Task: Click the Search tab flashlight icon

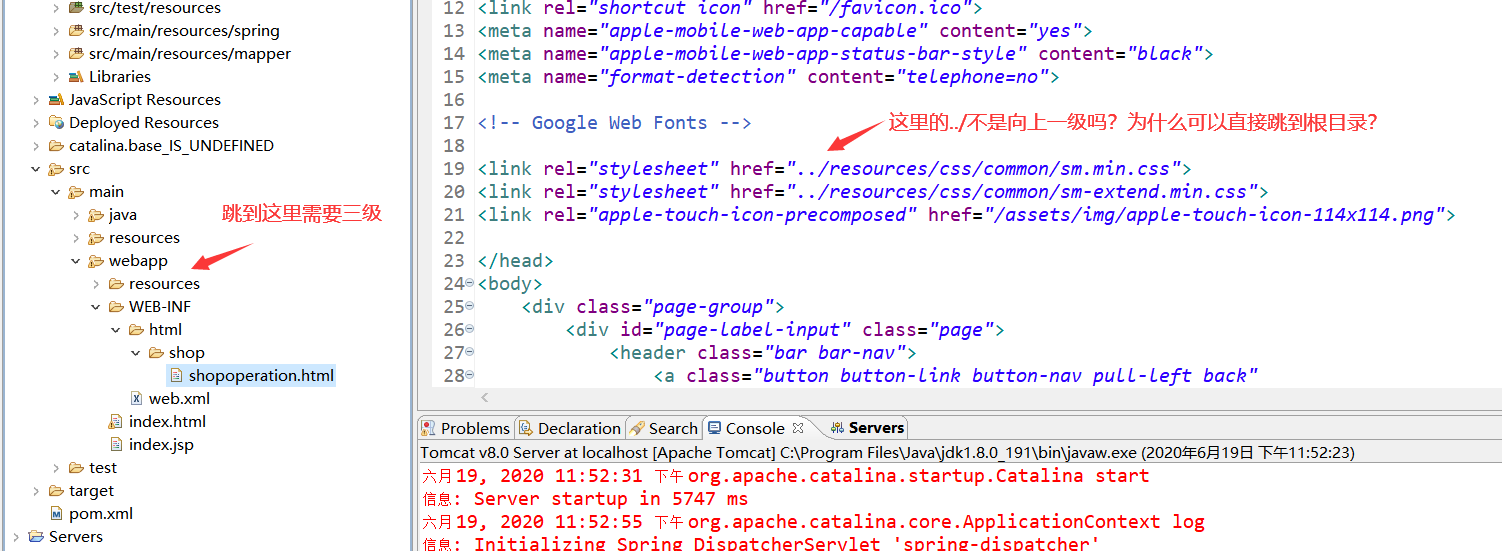Action: pyautogui.click(x=637, y=428)
